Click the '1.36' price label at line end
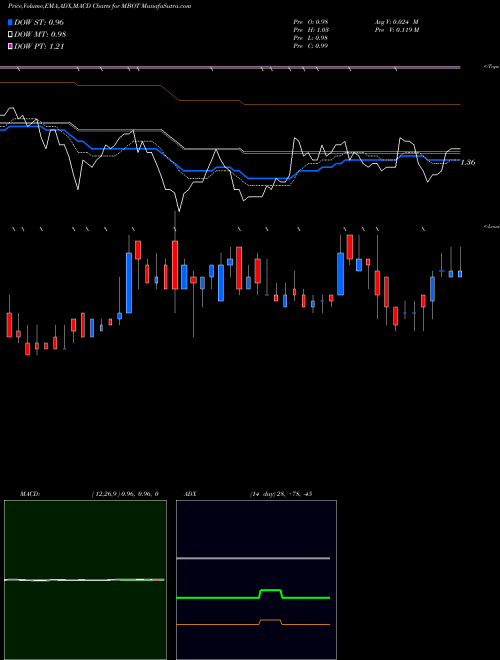The height and width of the screenshot is (660, 500). [468, 162]
